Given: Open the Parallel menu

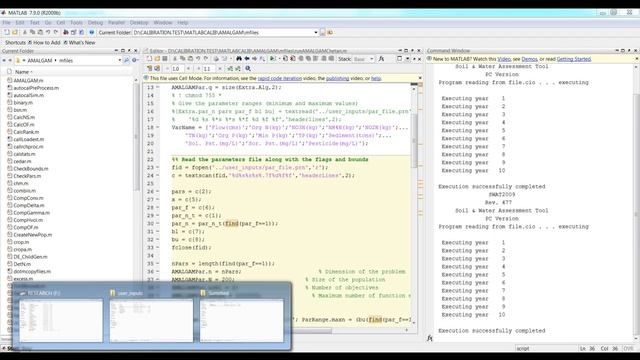Looking at the screenshot, I should [x=116, y=23].
